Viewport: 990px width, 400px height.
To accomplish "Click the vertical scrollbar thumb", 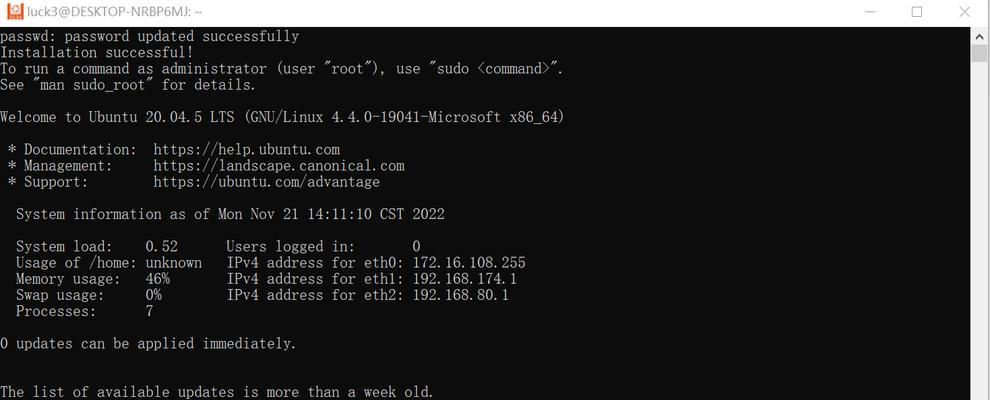I will click(979, 54).
